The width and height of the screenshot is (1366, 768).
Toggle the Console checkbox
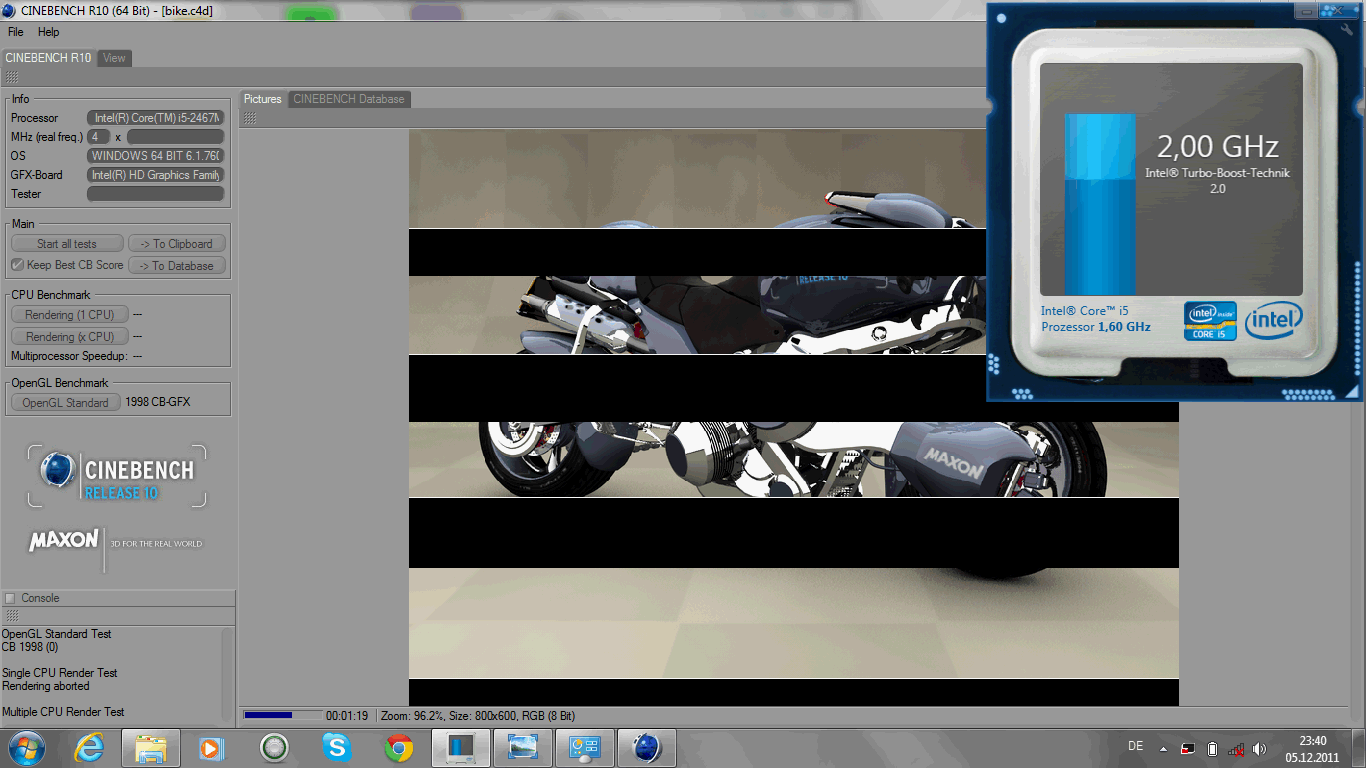pos(10,598)
